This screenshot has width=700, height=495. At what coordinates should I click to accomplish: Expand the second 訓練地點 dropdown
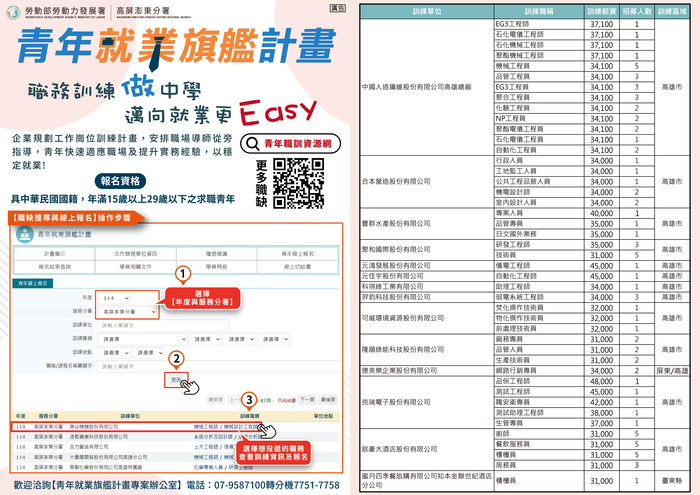click(148, 353)
